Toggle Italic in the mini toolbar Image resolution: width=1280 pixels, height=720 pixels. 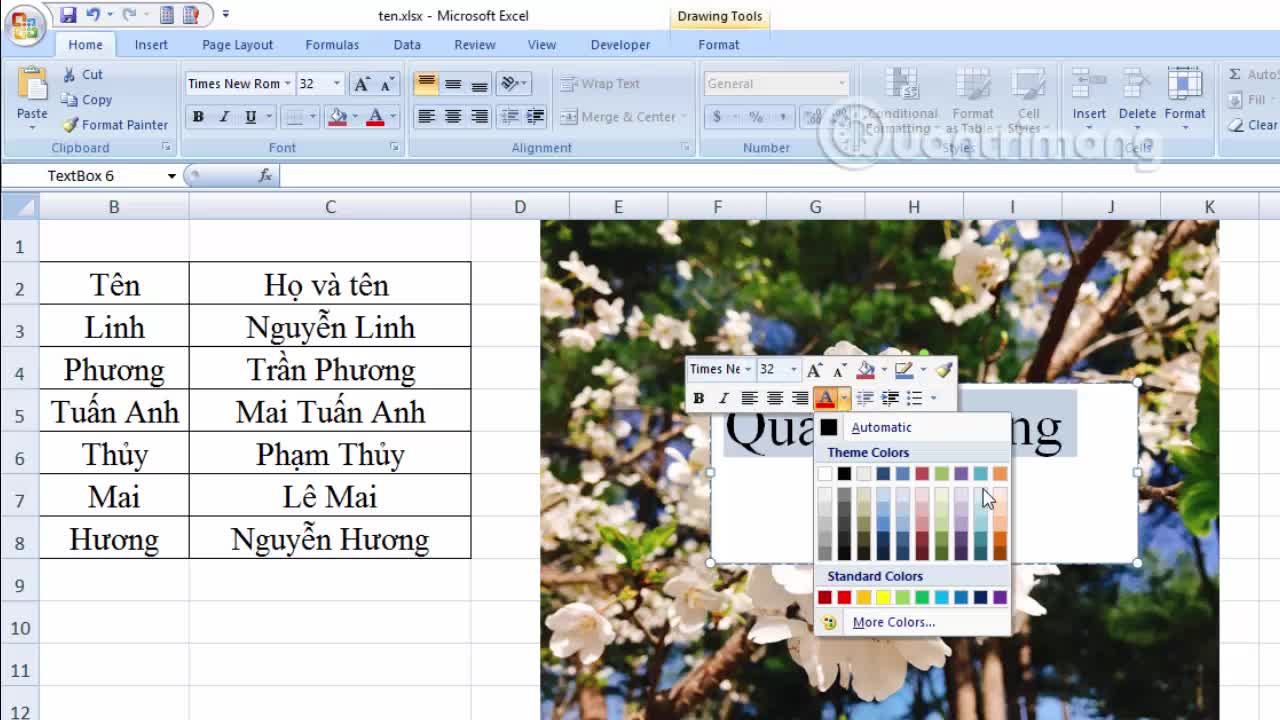point(723,398)
